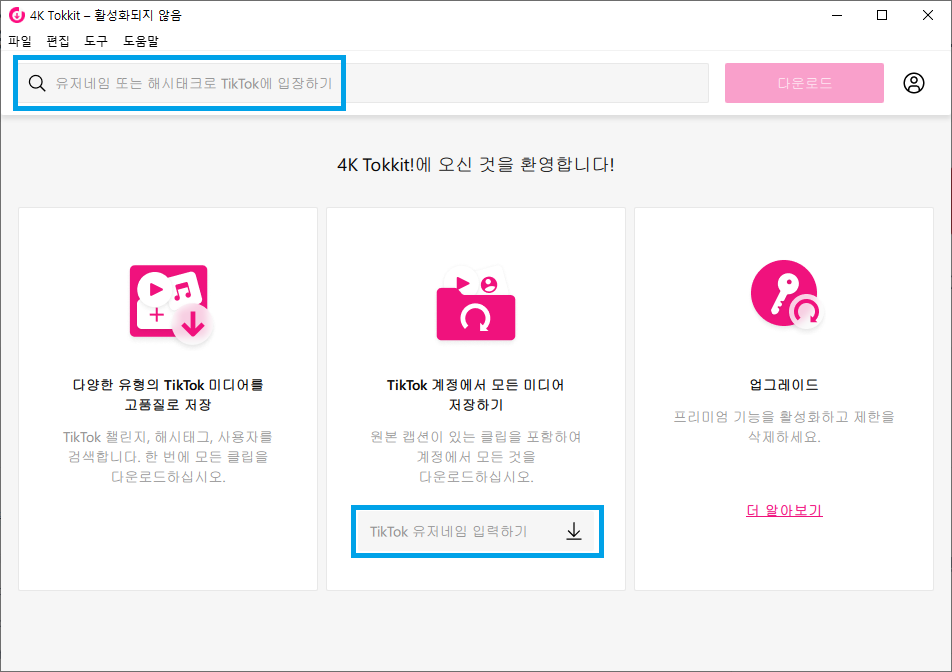952x672 pixels.
Task: Click the 업그레이드 heading
Action: pyautogui.click(x=784, y=385)
